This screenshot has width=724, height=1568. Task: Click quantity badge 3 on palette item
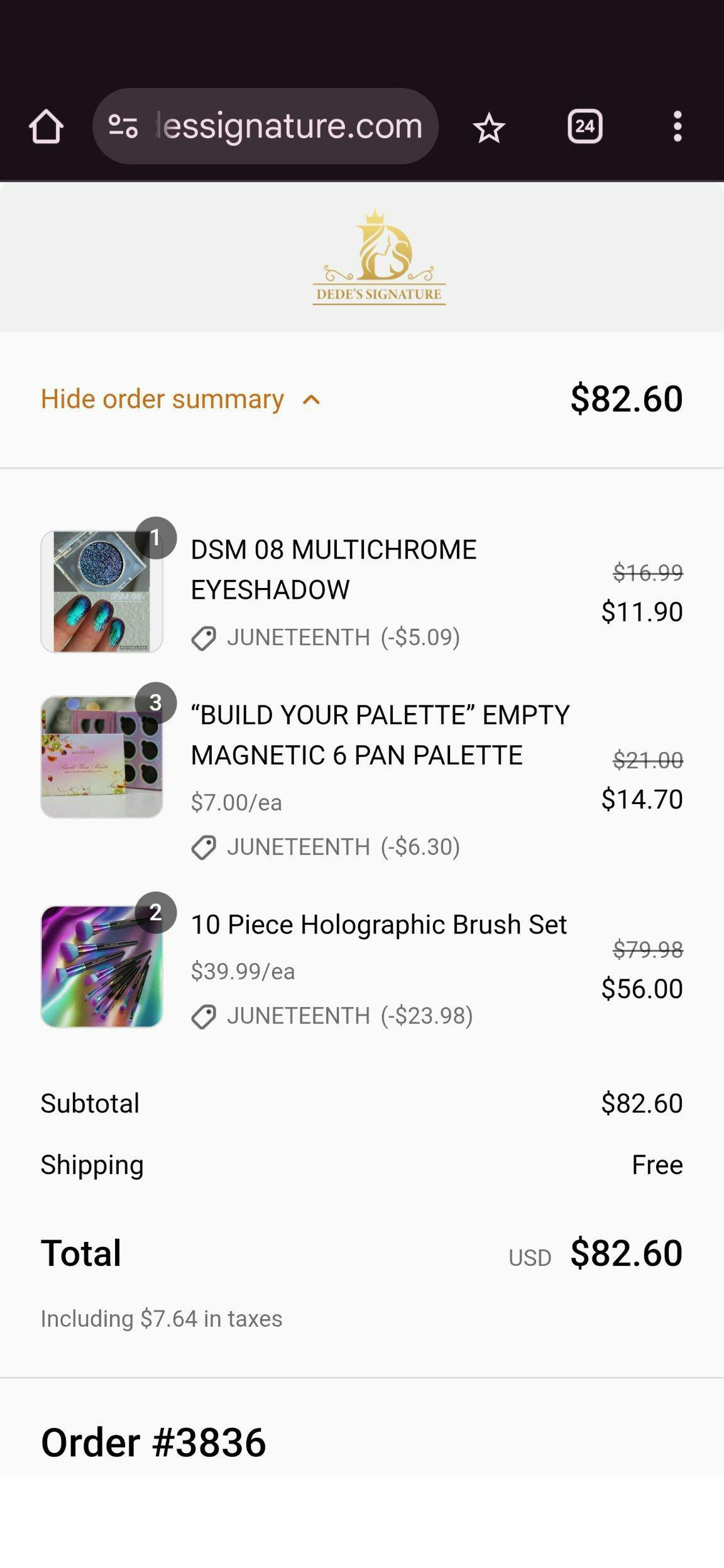click(x=155, y=702)
